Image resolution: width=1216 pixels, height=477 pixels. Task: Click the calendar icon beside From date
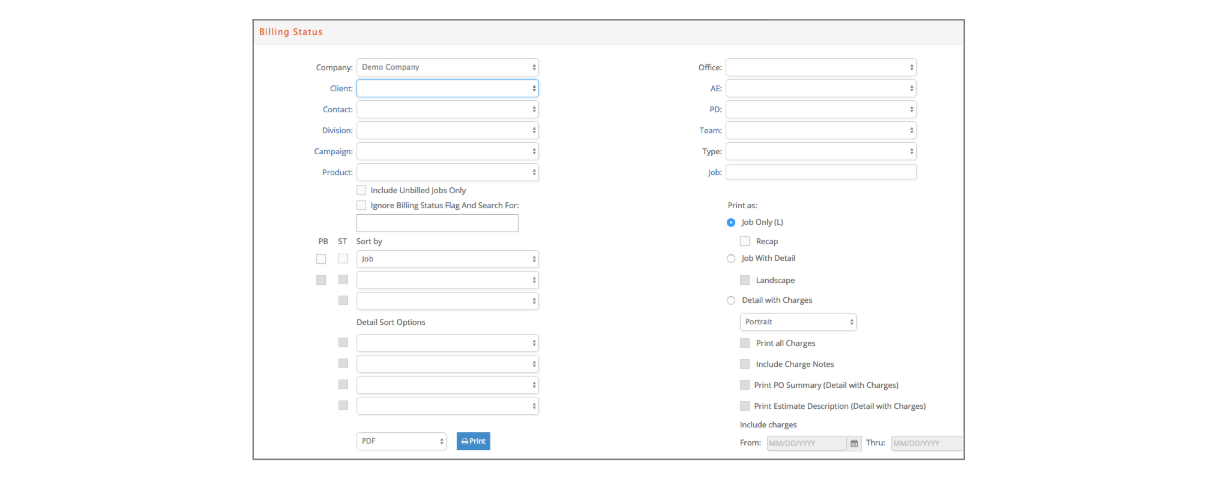click(854, 443)
